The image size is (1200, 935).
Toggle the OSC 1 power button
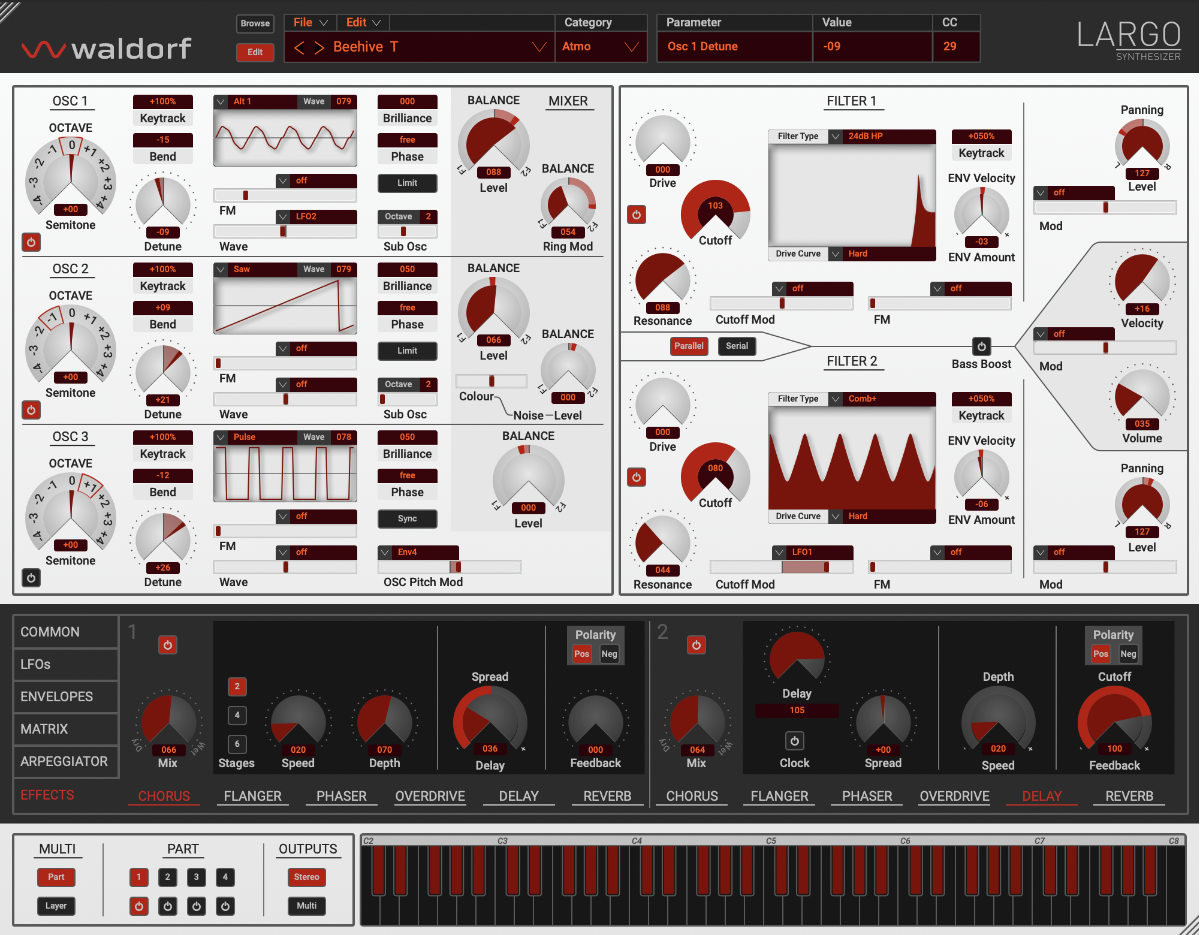pyautogui.click(x=30, y=242)
